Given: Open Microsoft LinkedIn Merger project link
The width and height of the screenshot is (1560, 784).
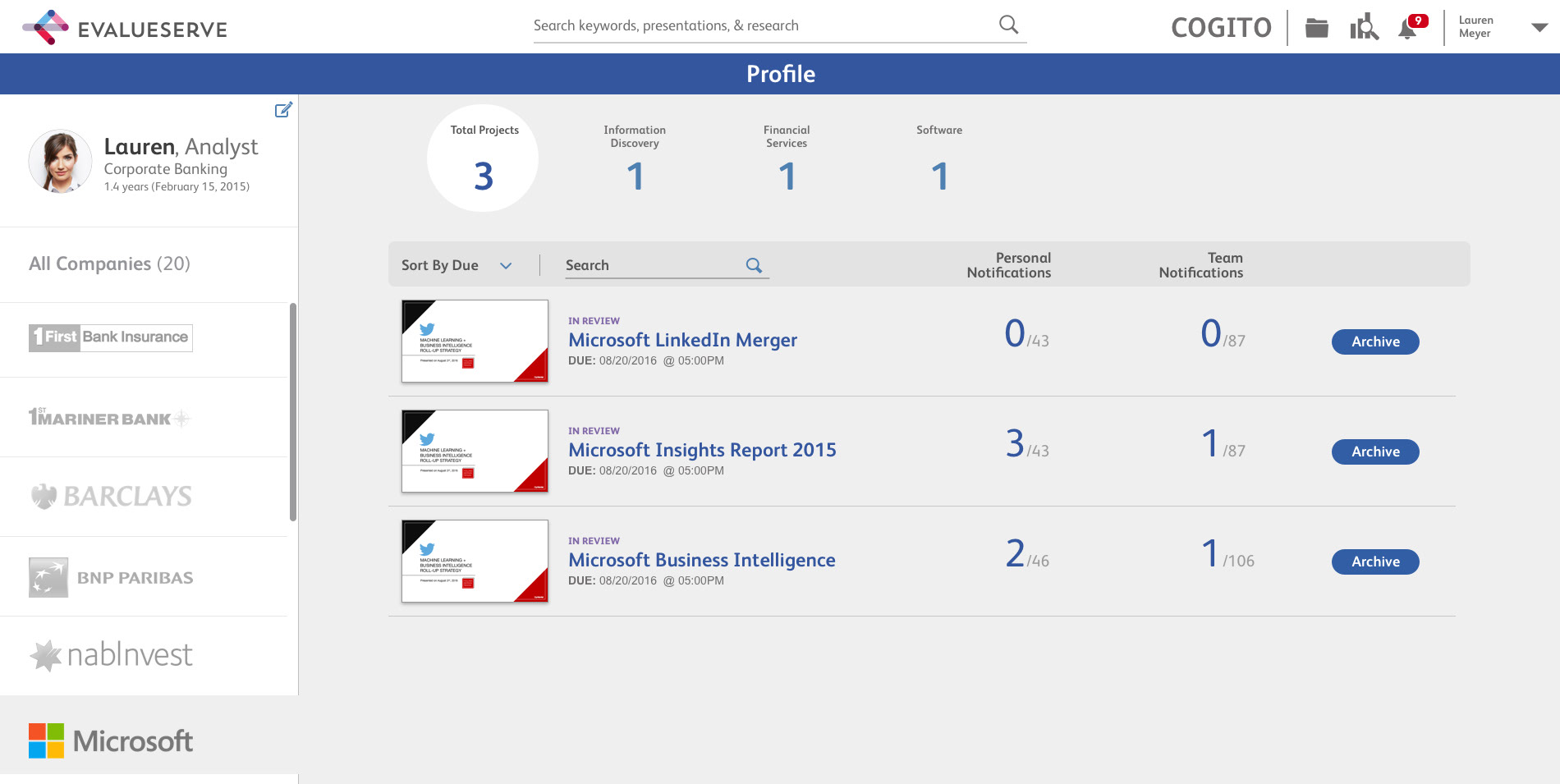Looking at the screenshot, I should (682, 340).
